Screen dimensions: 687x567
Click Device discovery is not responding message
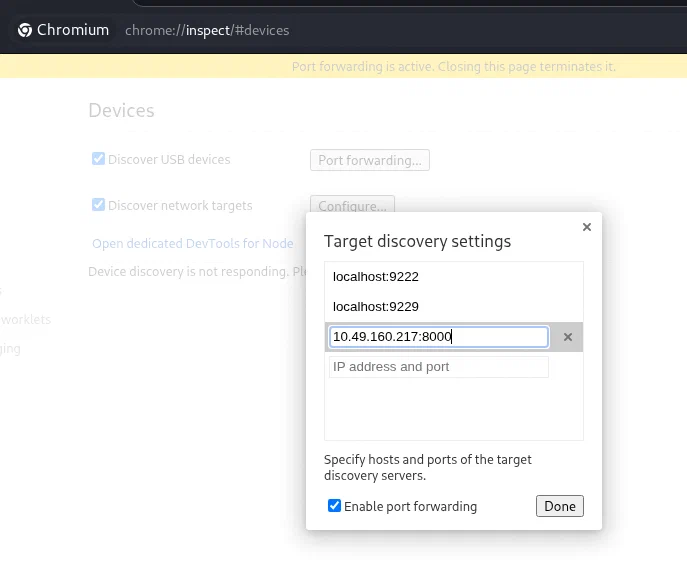pyautogui.click(x=197, y=272)
